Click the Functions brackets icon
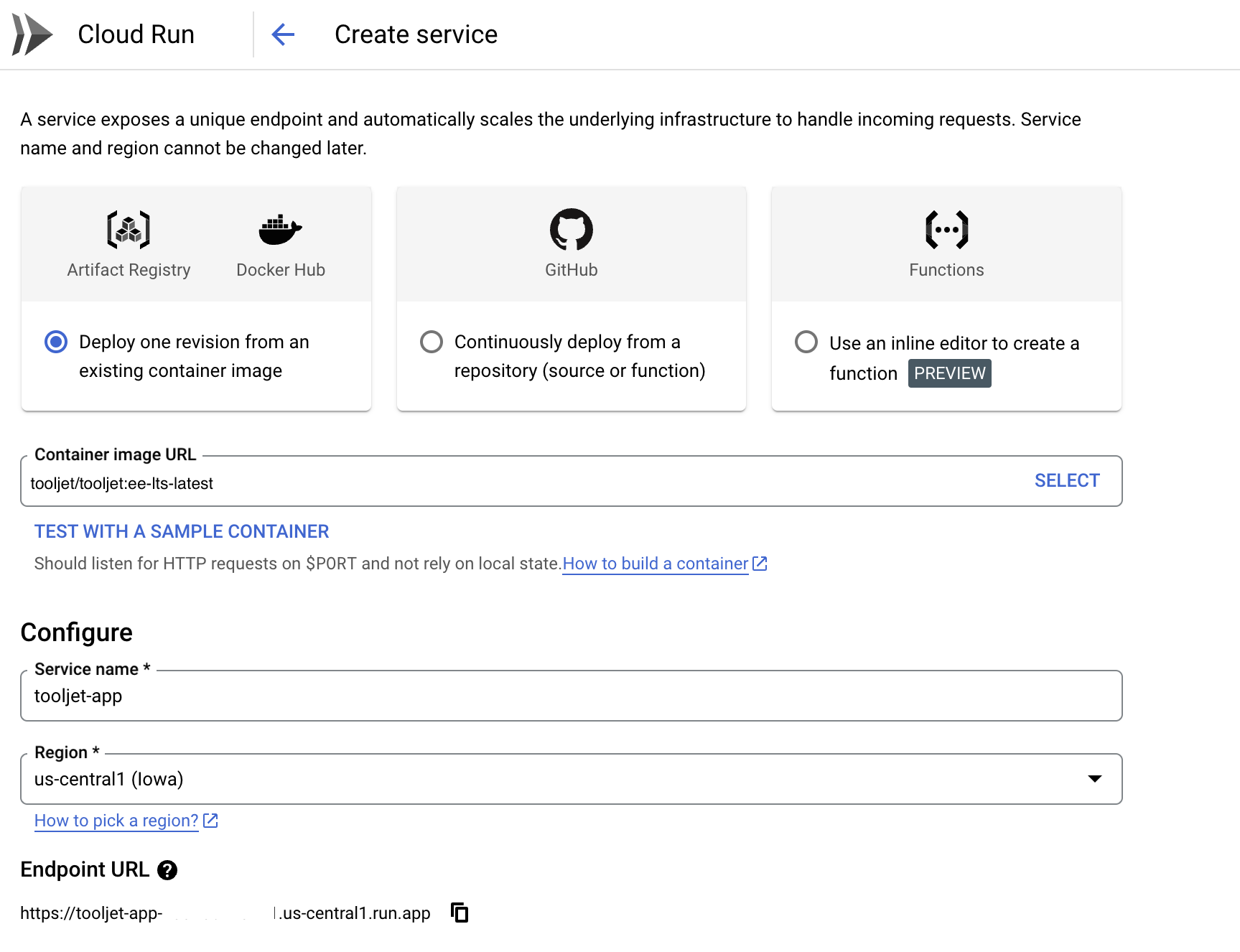The width and height of the screenshot is (1240, 952). (946, 230)
